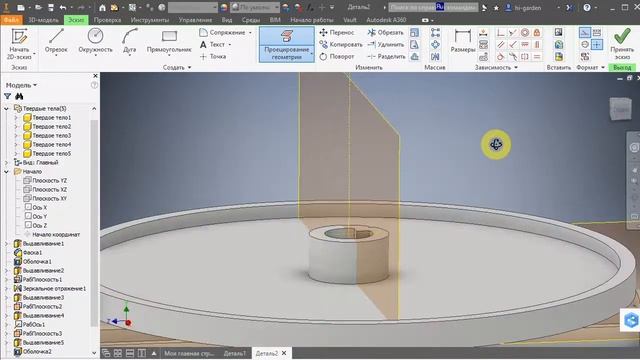
Task: Apply the fix lock constraint icon
Action: (x=537, y=32)
